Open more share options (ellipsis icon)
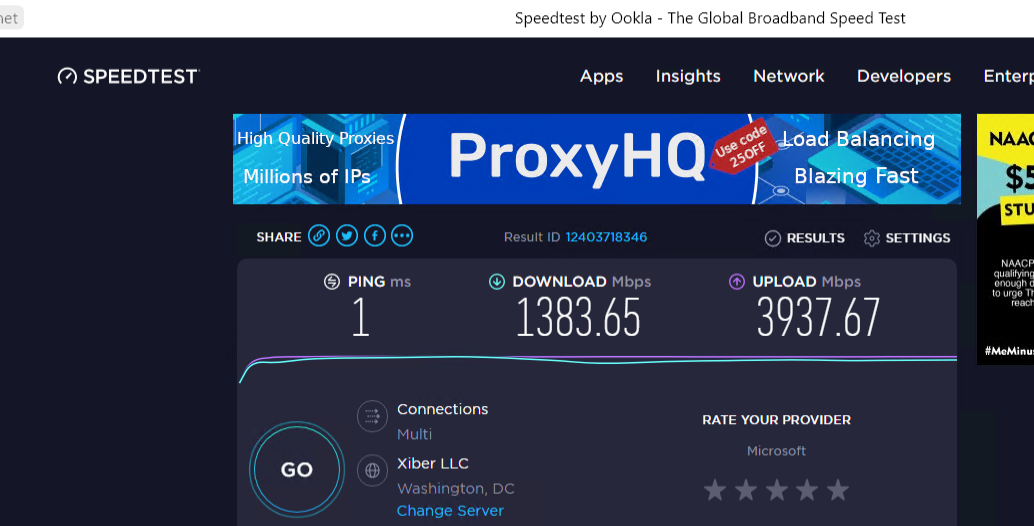Screen dimensions: 1034x526 click(402, 236)
